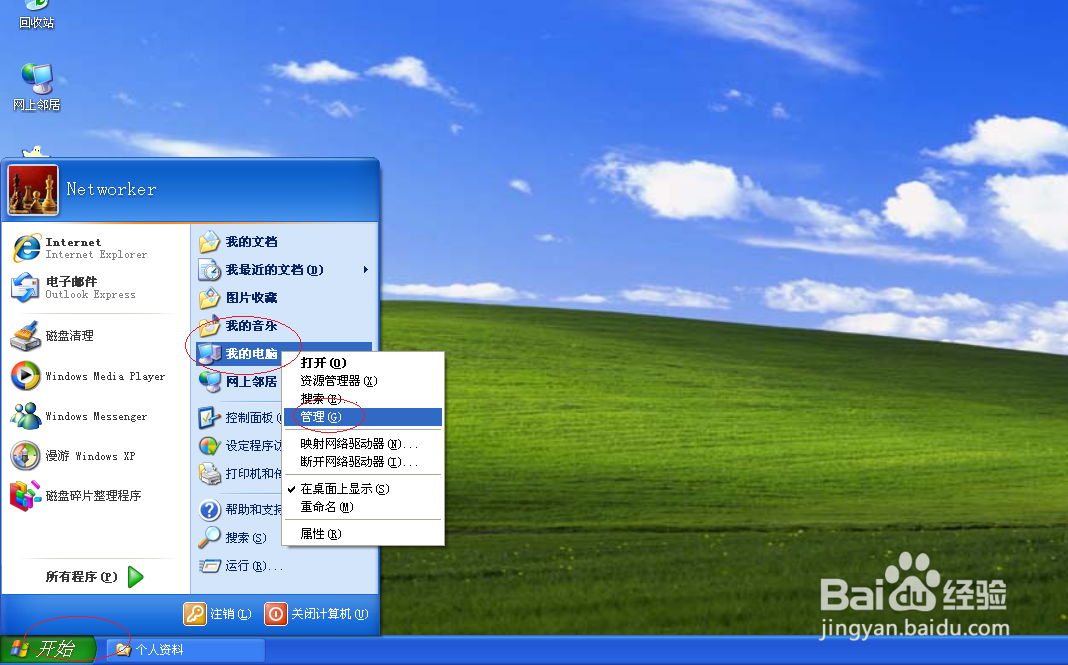1068x665 pixels.
Task: Select 我的电脑 icon in Start menu
Action: [x=209, y=354]
